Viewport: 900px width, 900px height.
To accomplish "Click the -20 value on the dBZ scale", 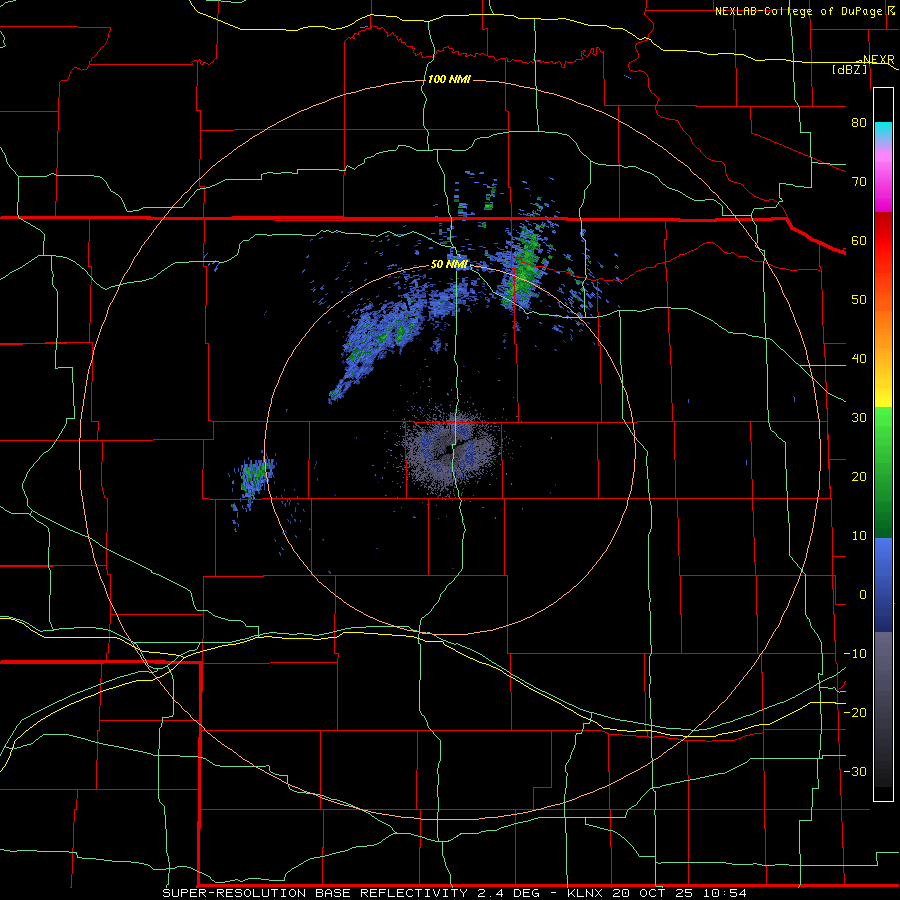I will (x=855, y=712).
